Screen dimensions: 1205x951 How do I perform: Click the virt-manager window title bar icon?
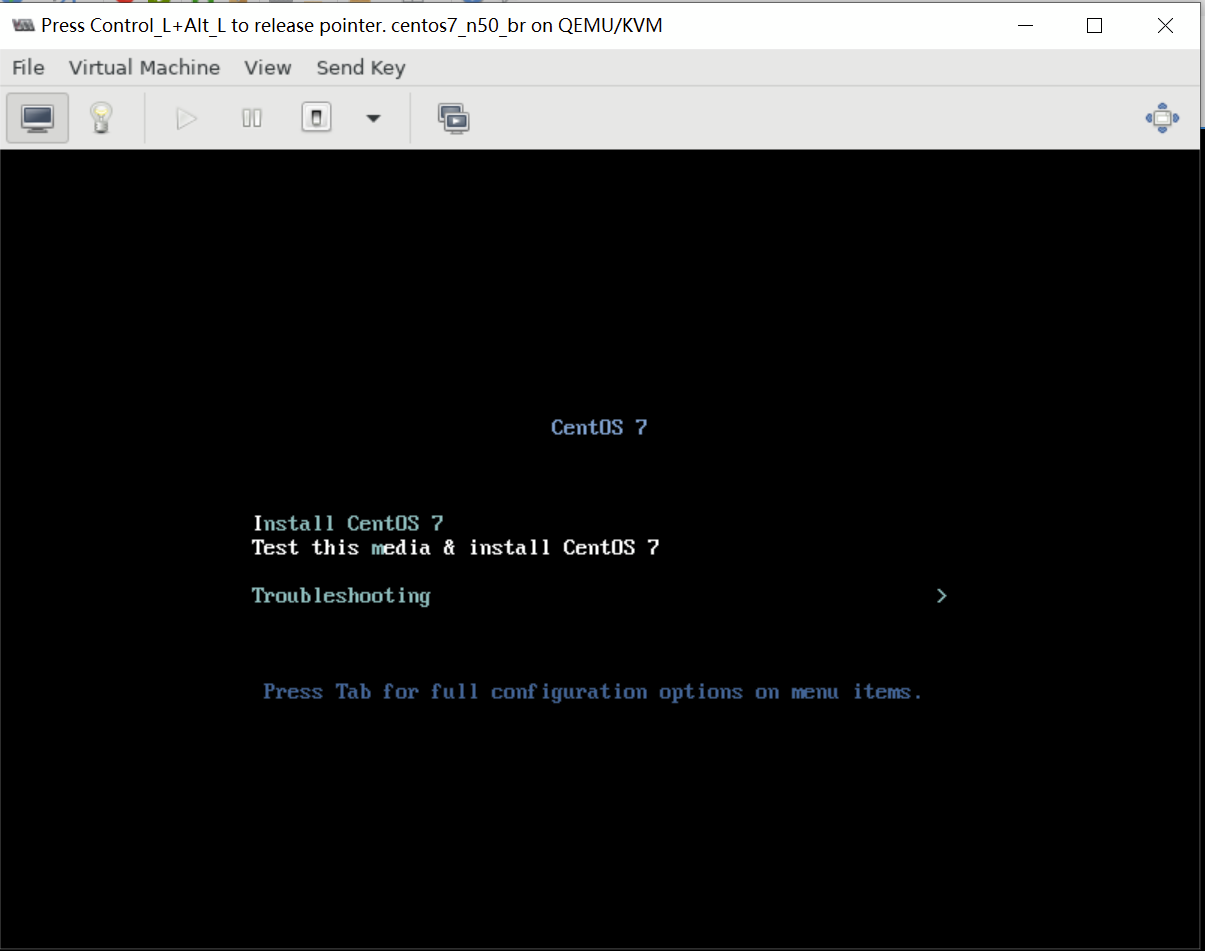tap(22, 26)
